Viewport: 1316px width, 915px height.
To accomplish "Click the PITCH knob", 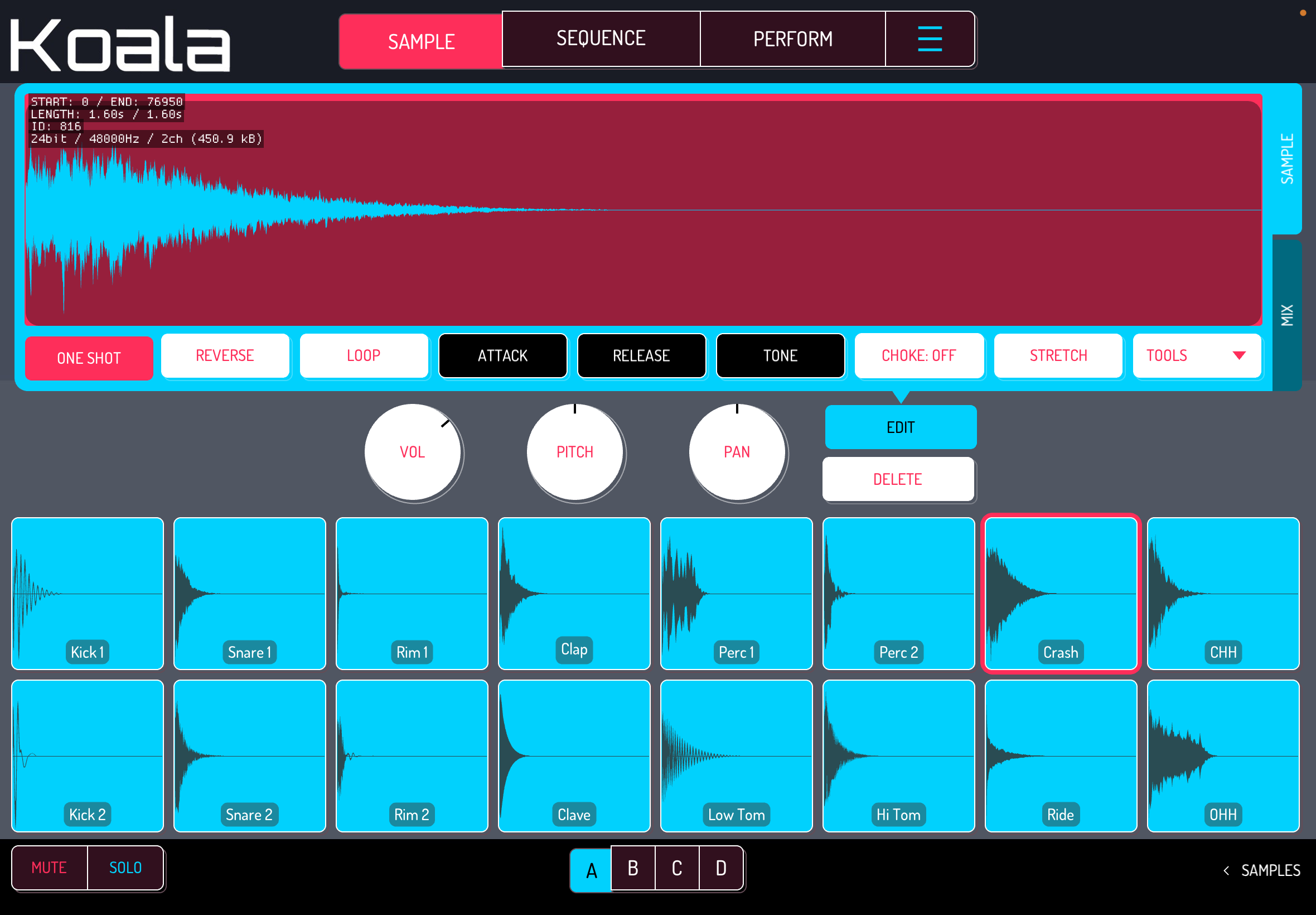I will click(575, 452).
